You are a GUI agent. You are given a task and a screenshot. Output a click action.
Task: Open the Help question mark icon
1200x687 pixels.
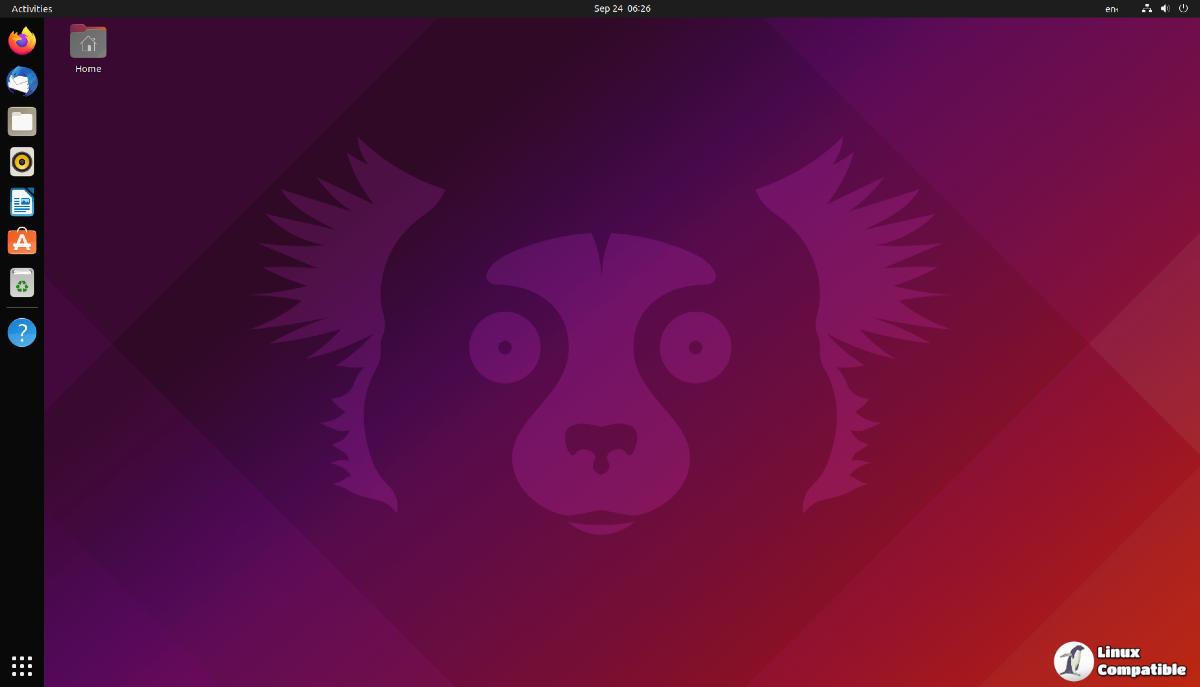click(22, 333)
